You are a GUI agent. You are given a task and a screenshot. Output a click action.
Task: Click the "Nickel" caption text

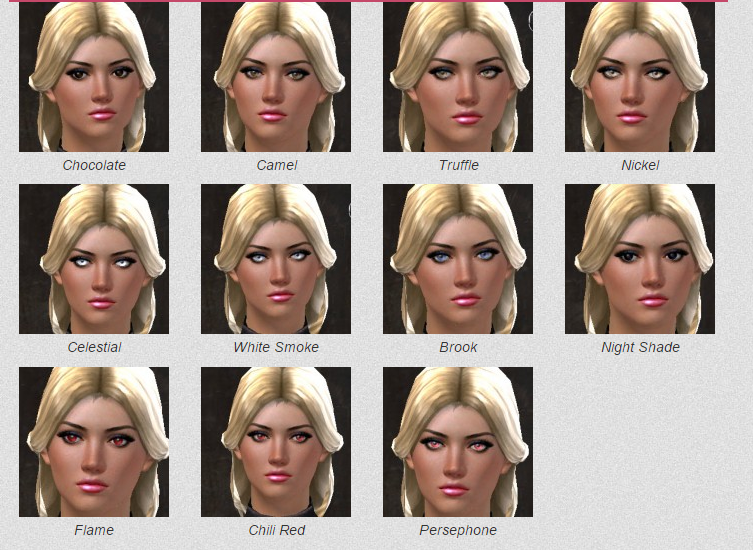point(640,165)
